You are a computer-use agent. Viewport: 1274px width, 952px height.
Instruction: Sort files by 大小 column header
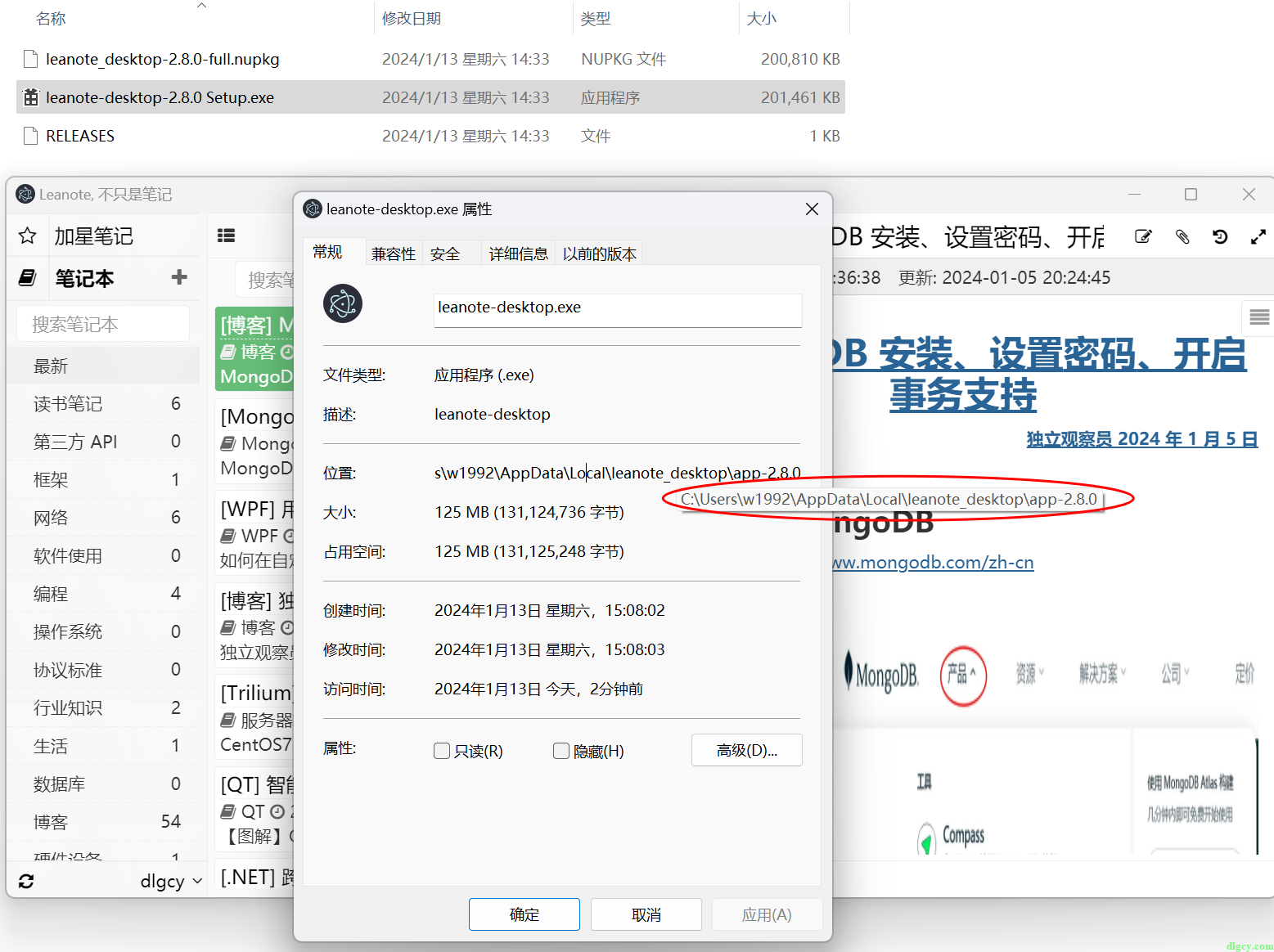click(x=762, y=18)
